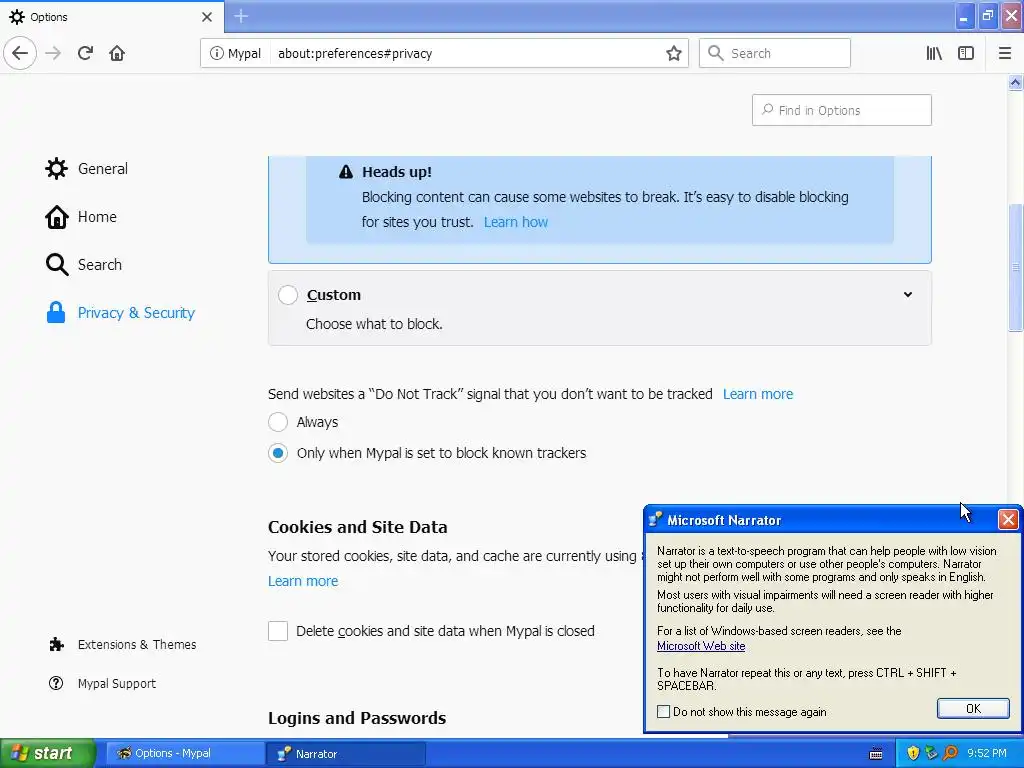Open the home page via house icon
Screen dimensions: 1024x768
point(117,53)
